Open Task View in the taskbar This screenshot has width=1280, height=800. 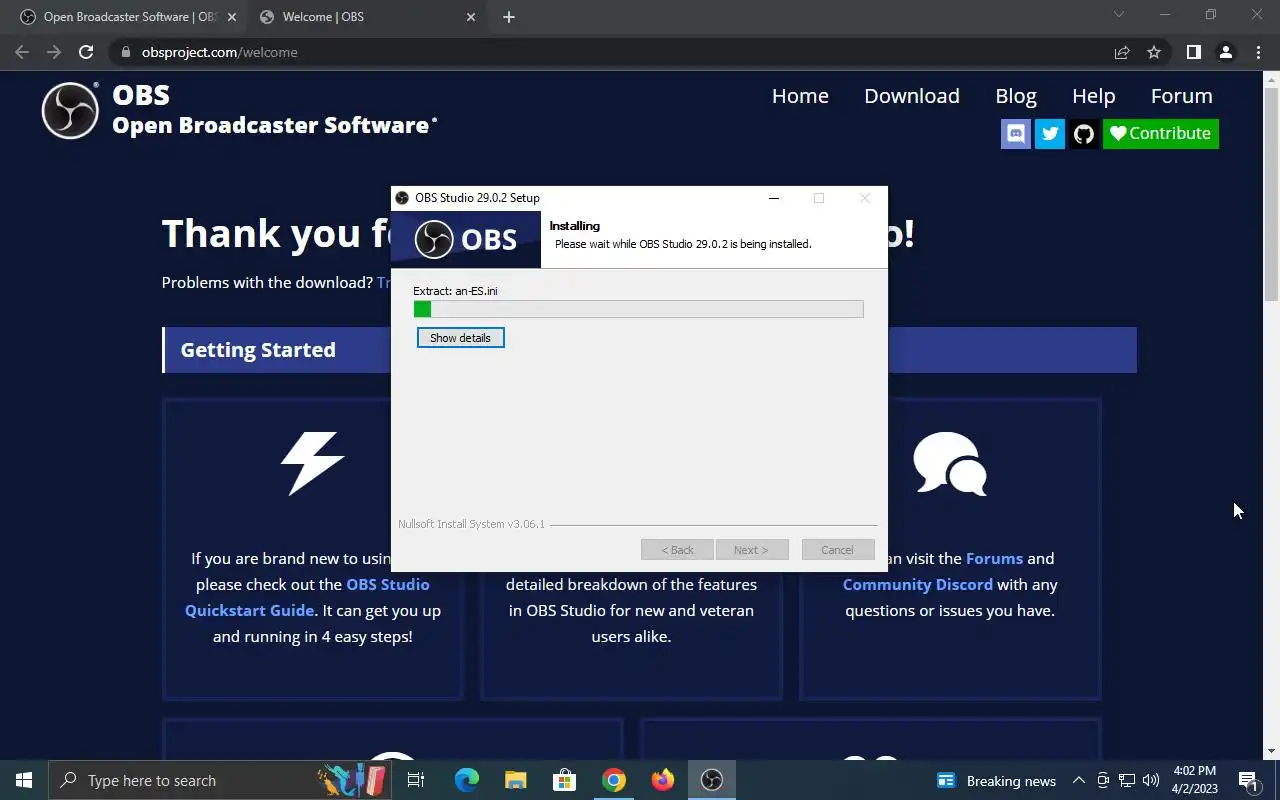416,780
